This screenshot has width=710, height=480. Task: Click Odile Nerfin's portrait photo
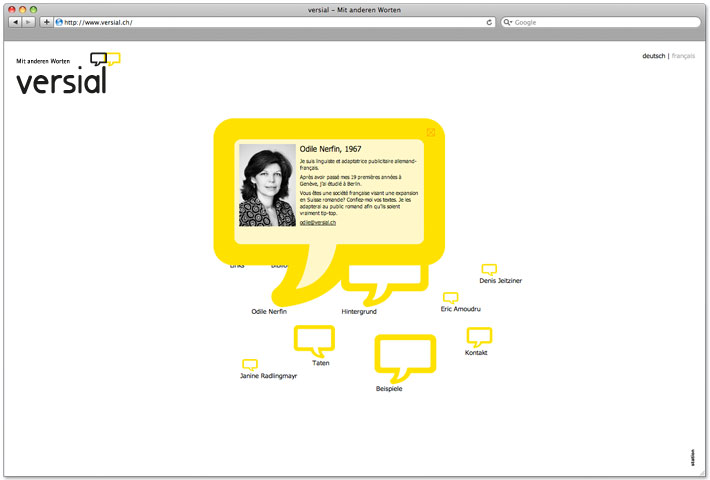pos(267,185)
